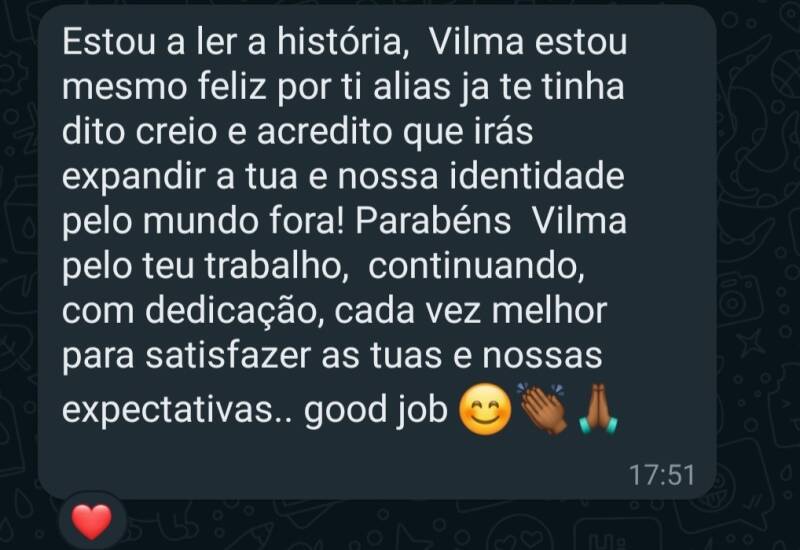Click the "good job" text
The height and width of the screenshot is (550, 800).
(376, 409)
